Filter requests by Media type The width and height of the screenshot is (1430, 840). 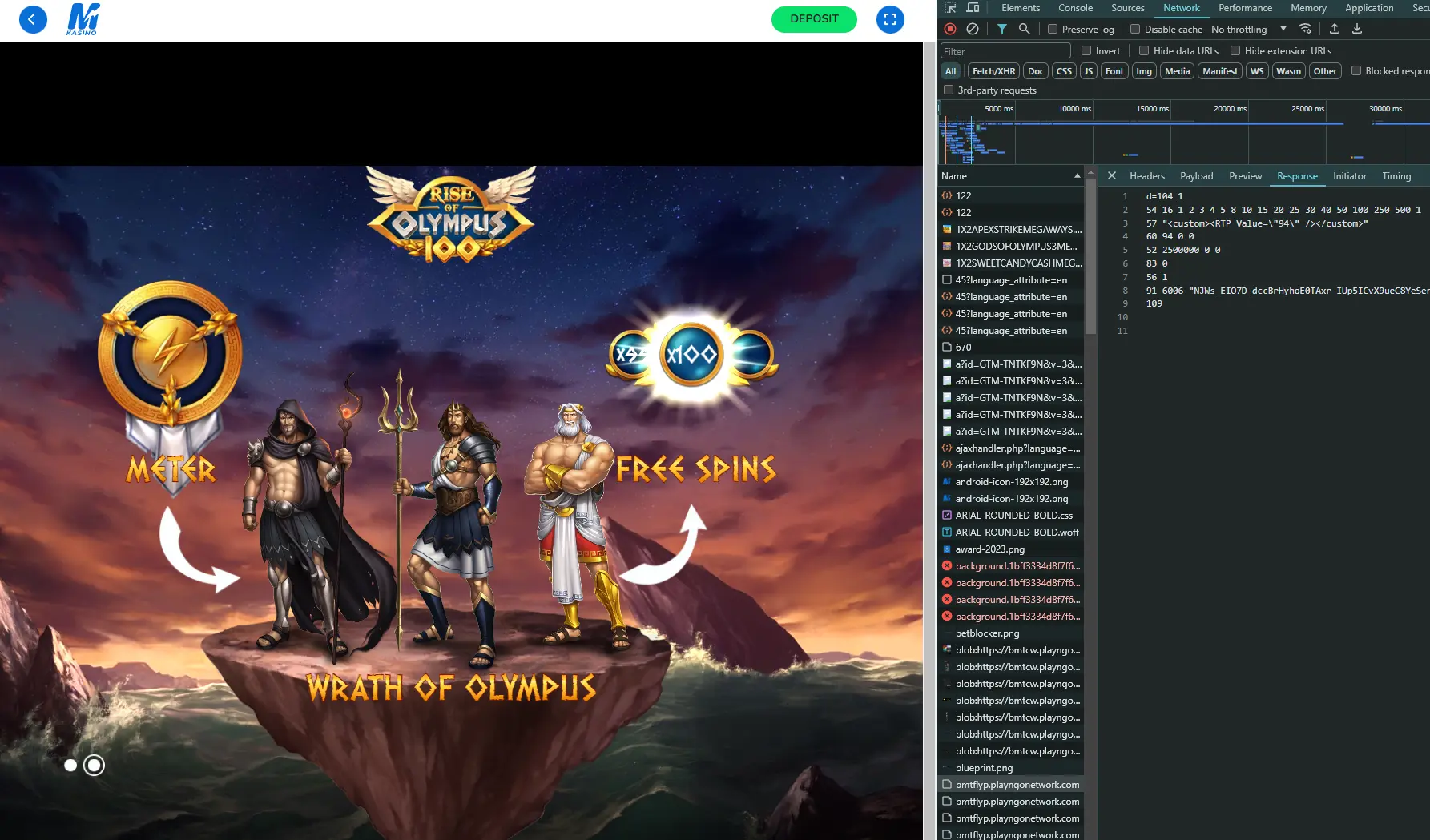pos(1177,71)
